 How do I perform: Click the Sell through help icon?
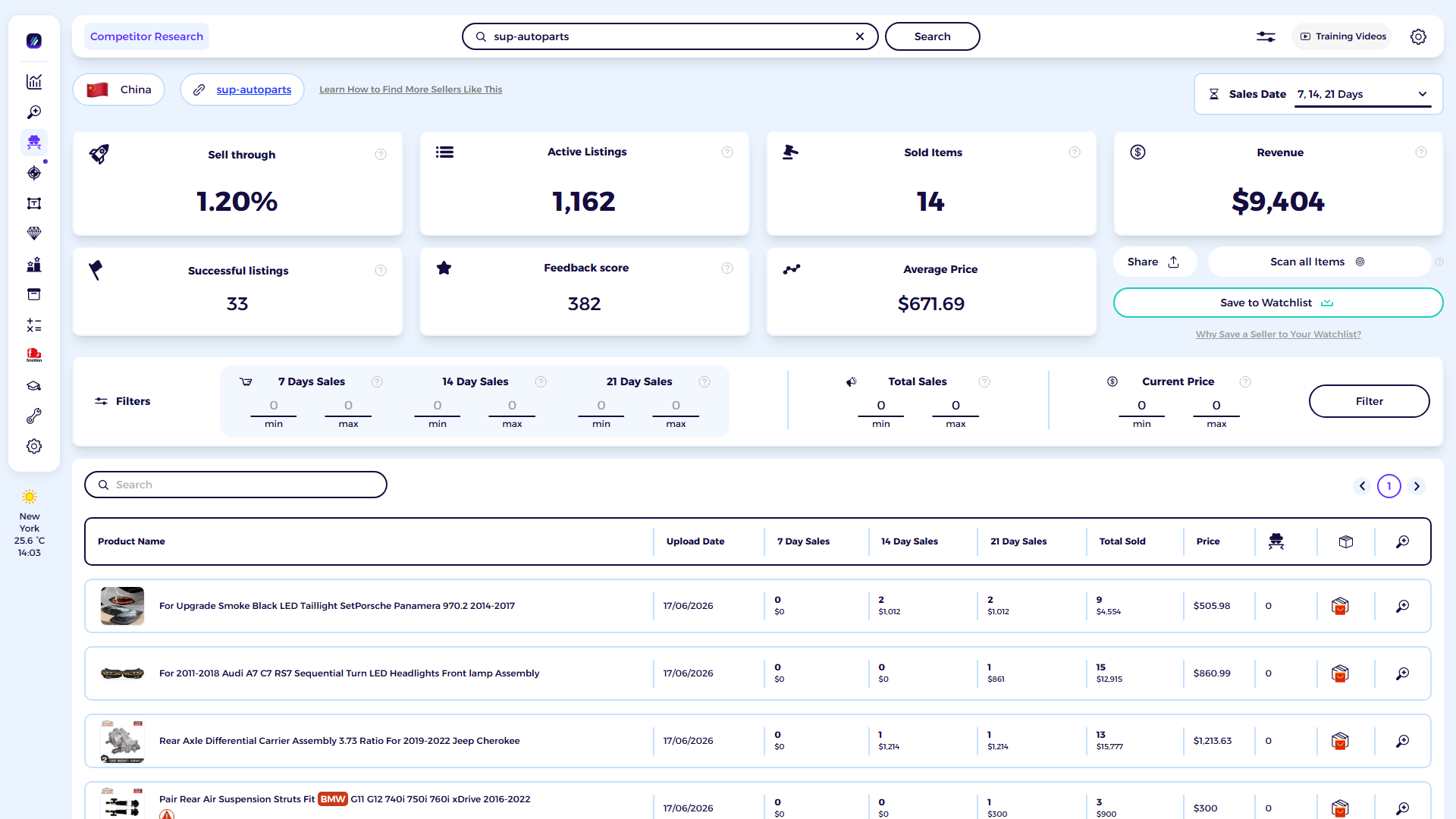click(381, 155)
